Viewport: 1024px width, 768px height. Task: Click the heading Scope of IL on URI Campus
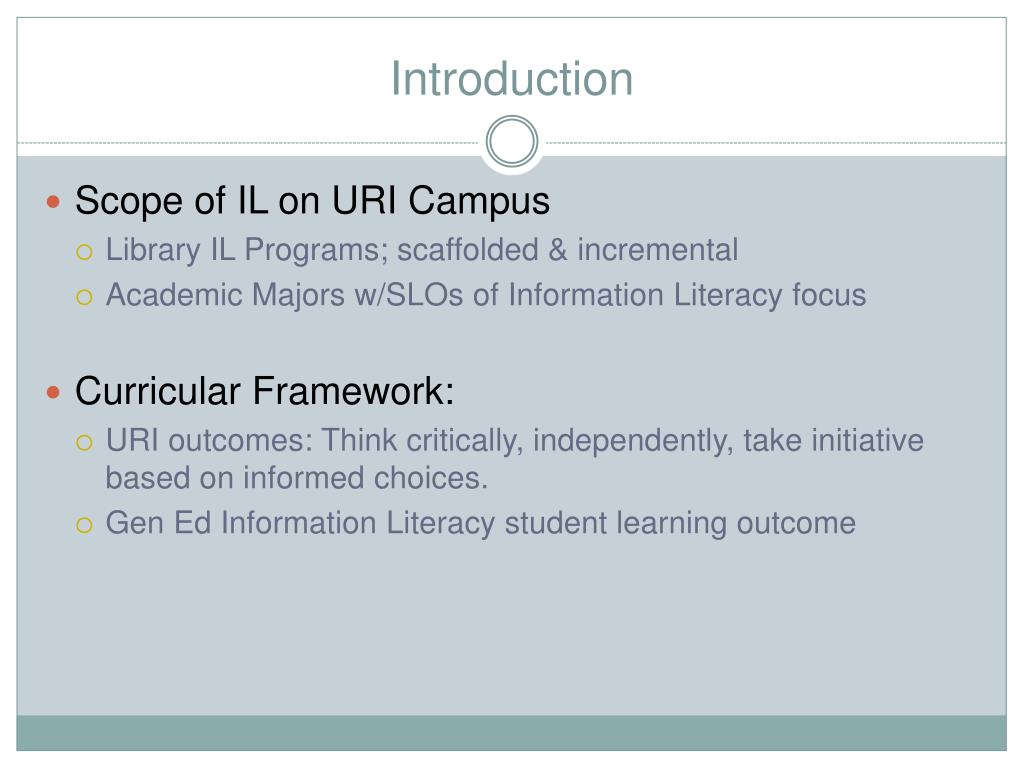point(312,200)
